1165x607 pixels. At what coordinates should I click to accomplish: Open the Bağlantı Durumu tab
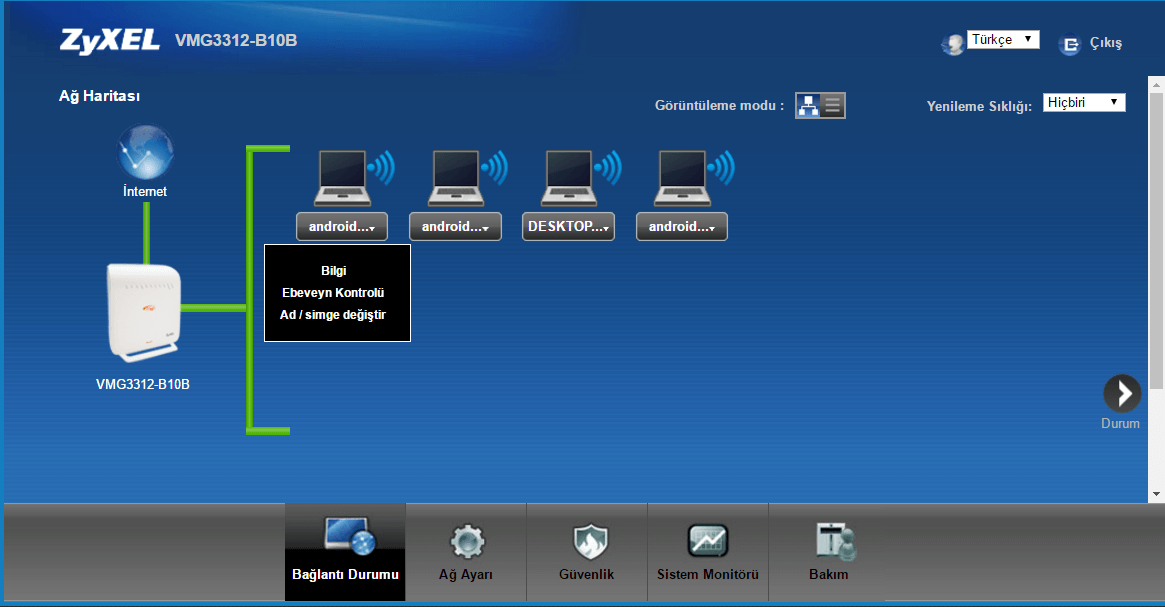click(345, 553)
